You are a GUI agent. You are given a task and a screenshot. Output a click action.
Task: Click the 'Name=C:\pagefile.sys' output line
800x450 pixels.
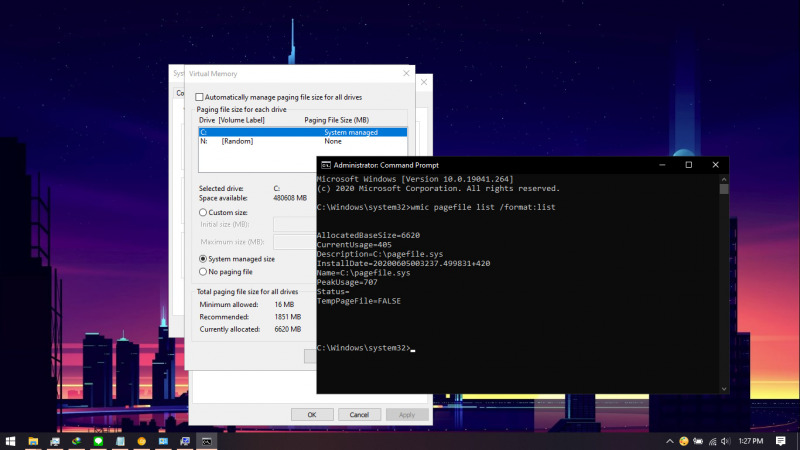point(363,273)
